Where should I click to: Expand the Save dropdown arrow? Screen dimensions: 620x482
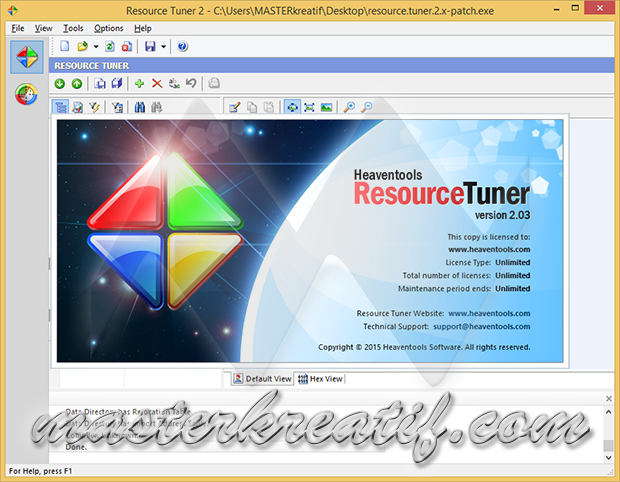coord(163,47)
